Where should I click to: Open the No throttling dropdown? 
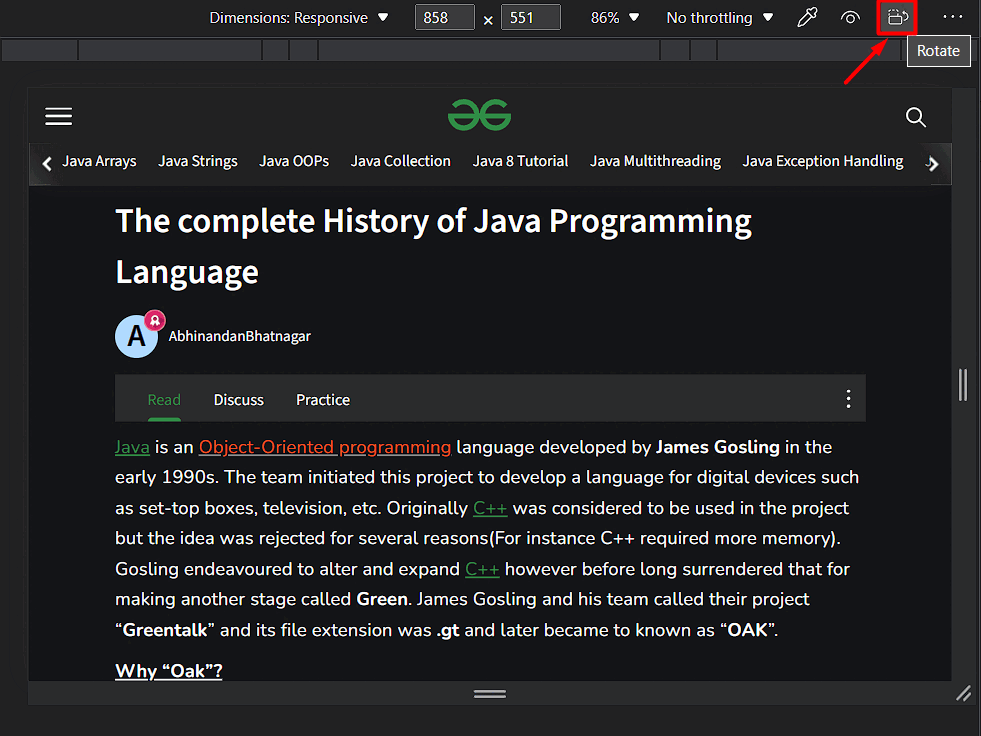click(720, 18)
